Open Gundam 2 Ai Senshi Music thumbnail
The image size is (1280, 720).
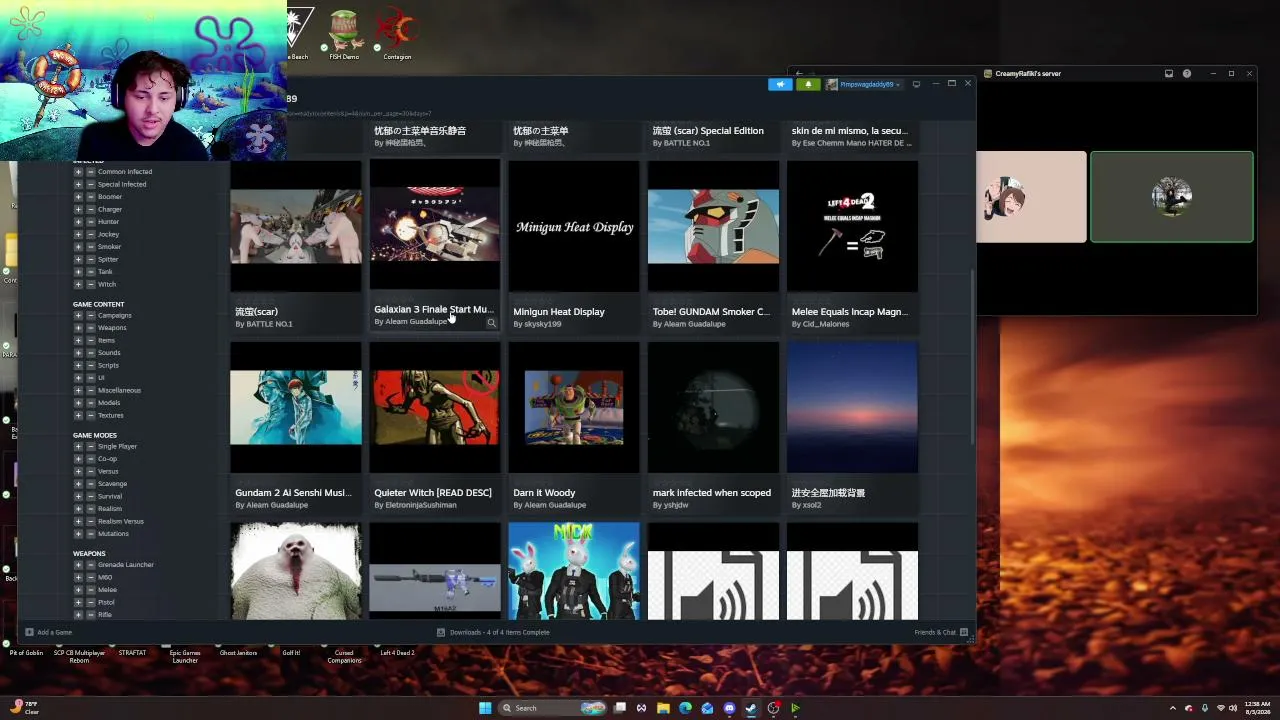point(296,408)
